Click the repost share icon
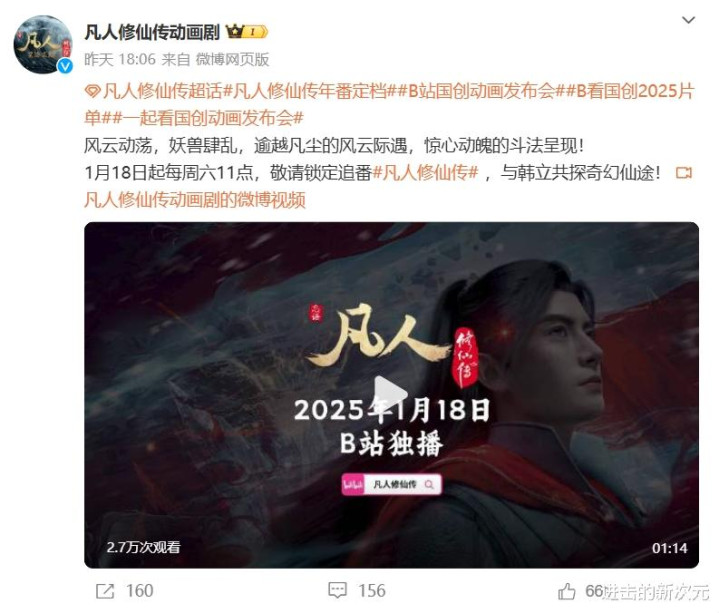This screenshot has height=613, width=719. [x=105, y=591]
